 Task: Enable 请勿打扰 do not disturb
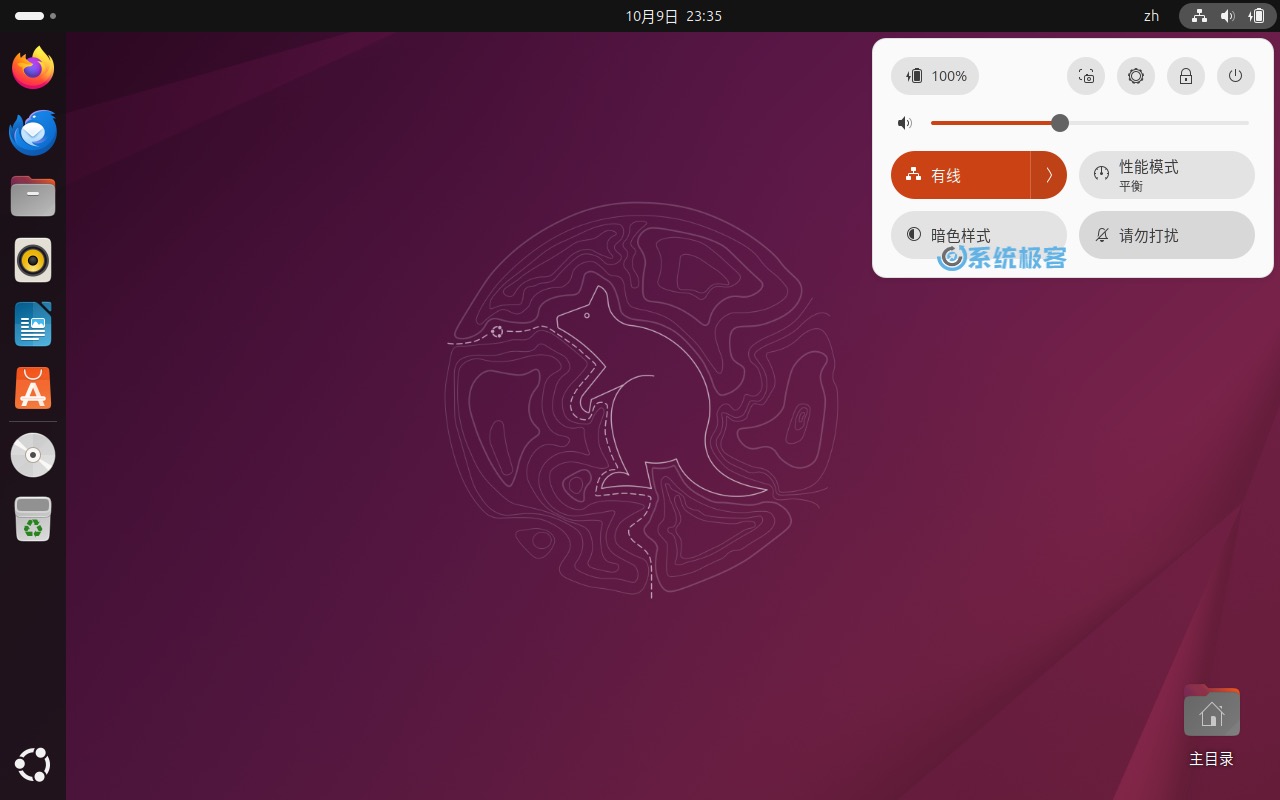1166,235
